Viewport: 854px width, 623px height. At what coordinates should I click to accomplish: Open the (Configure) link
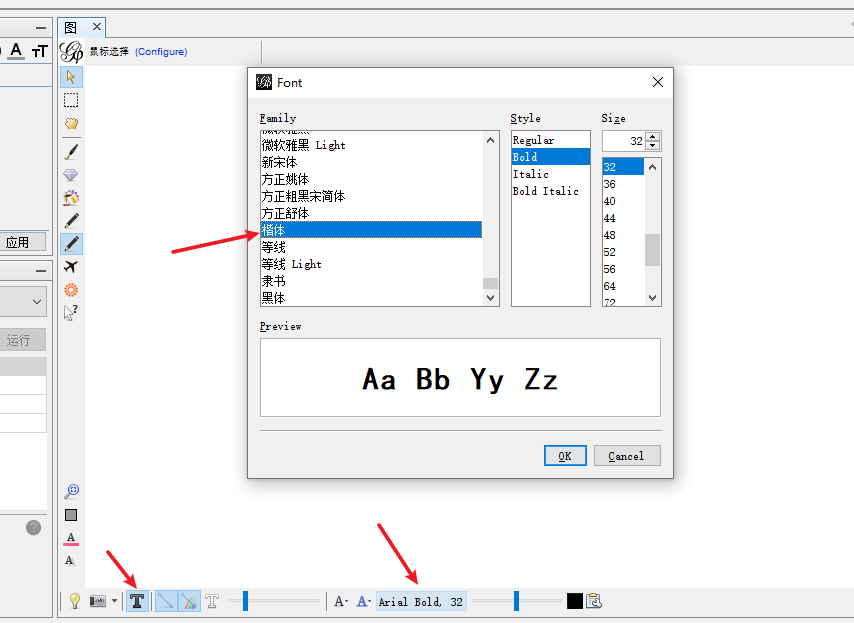pos(161,52)
